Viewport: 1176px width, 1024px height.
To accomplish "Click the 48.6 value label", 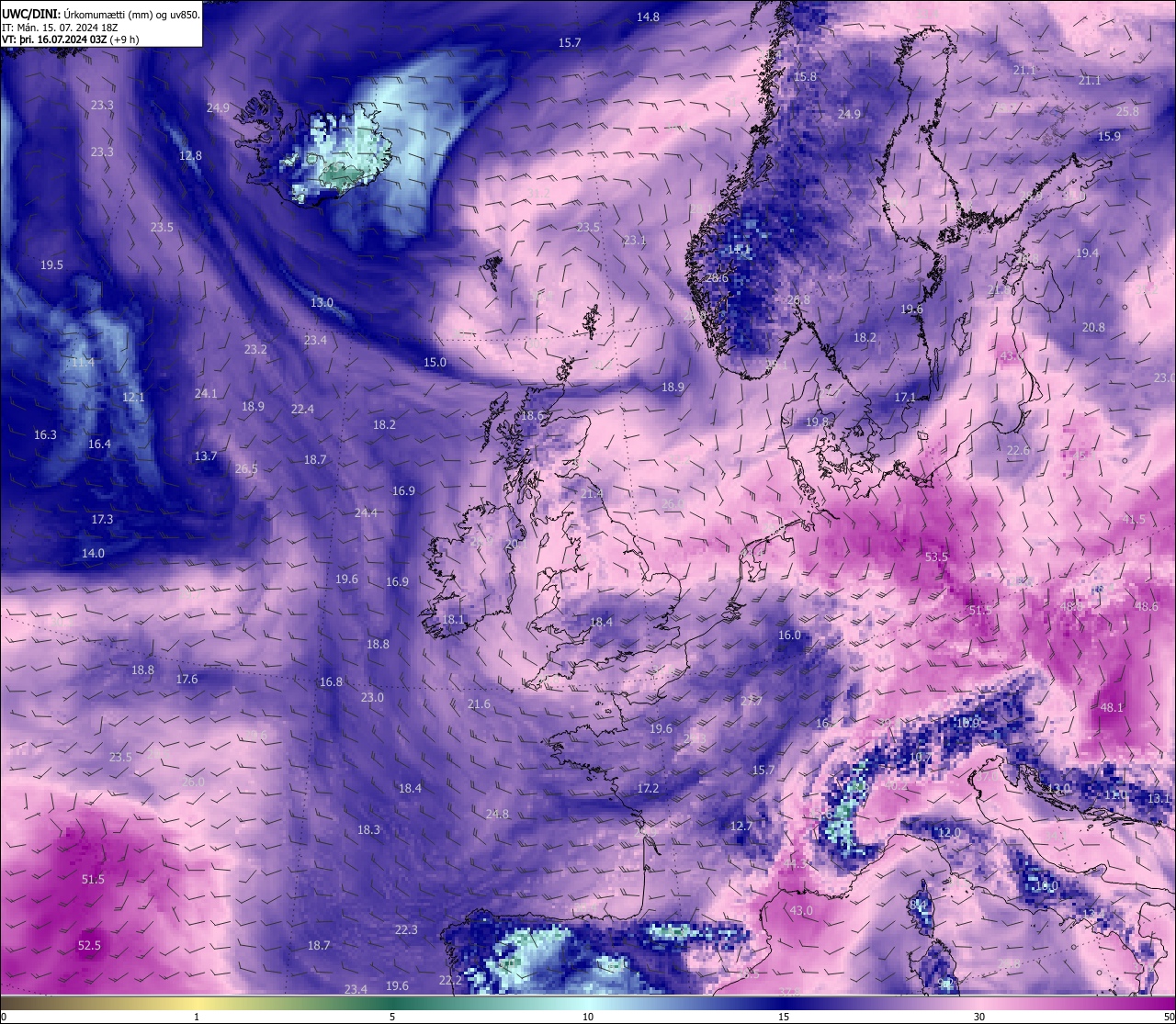I will coord(1146,606).
